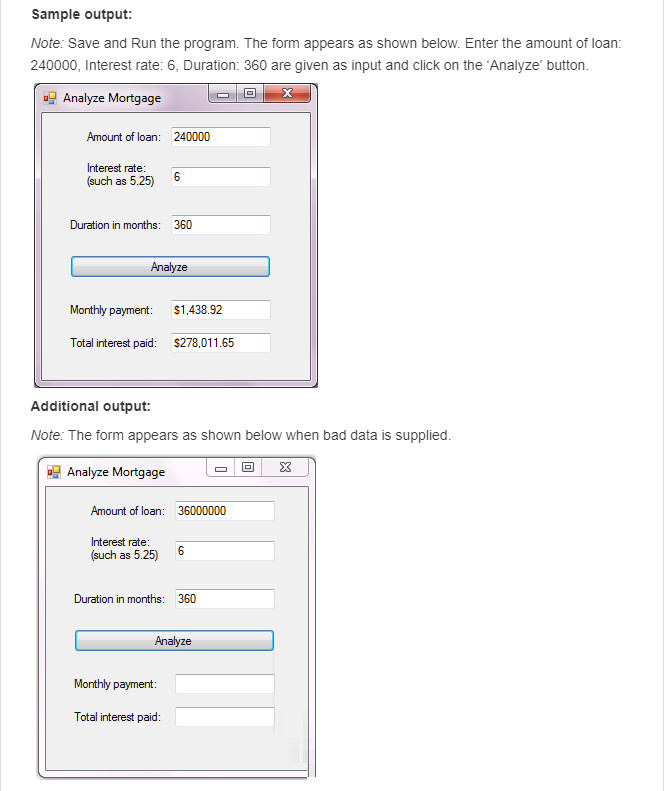Click '(such as 5.25)' label in first form
Screen dimensions: 670x791
(x=121, y=181)
